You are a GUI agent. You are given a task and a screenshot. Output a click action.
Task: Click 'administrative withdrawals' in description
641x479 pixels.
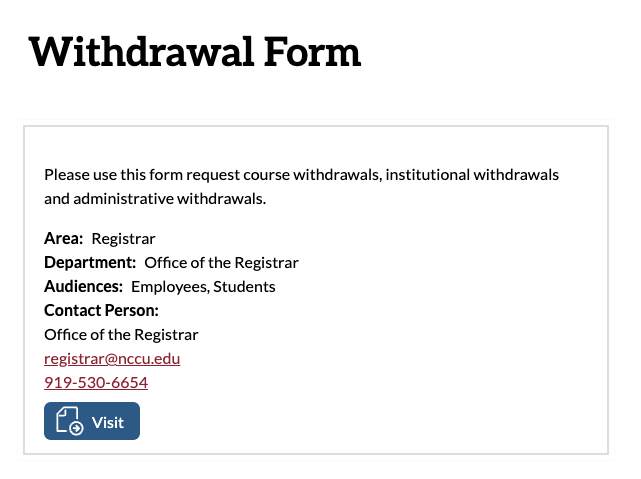coord(168,199)
